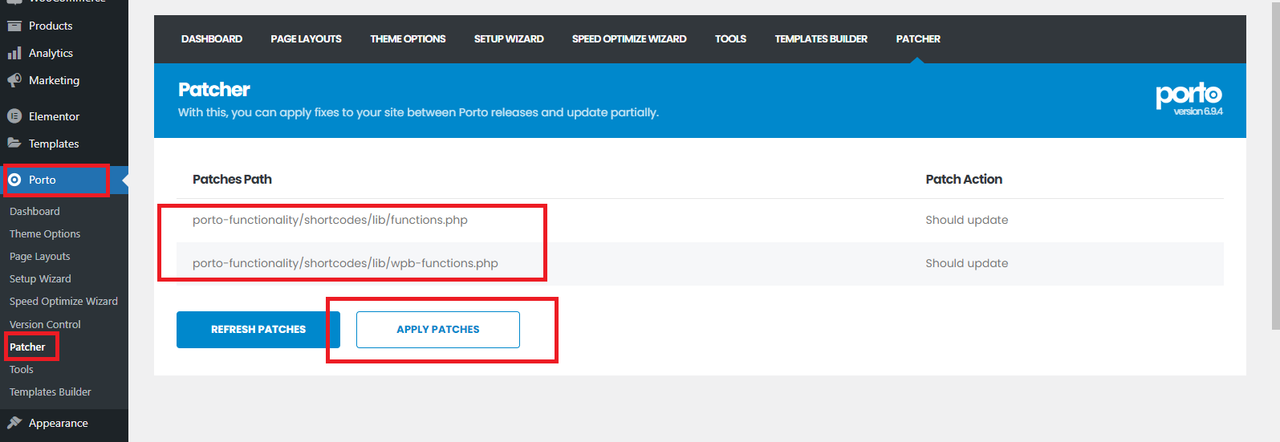The image size is (1280, 442).
Task: Click the Patcher description sentence
Action: point(418,113)
